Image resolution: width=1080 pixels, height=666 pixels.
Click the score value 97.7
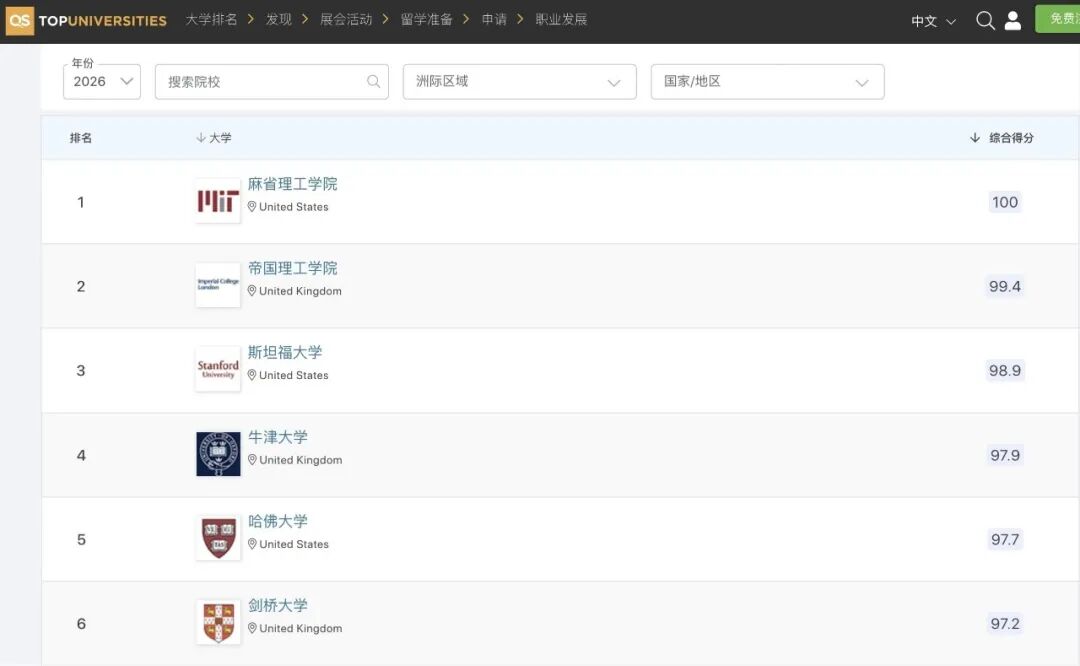click(1005, 539)
